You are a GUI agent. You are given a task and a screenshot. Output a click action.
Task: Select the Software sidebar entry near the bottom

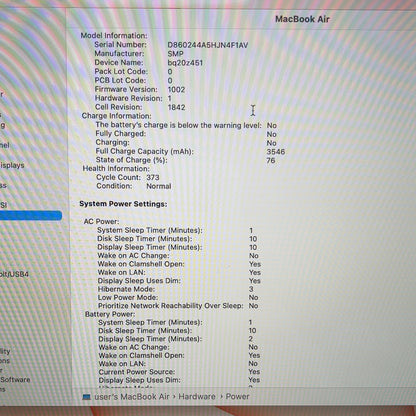tap(15, 380)
